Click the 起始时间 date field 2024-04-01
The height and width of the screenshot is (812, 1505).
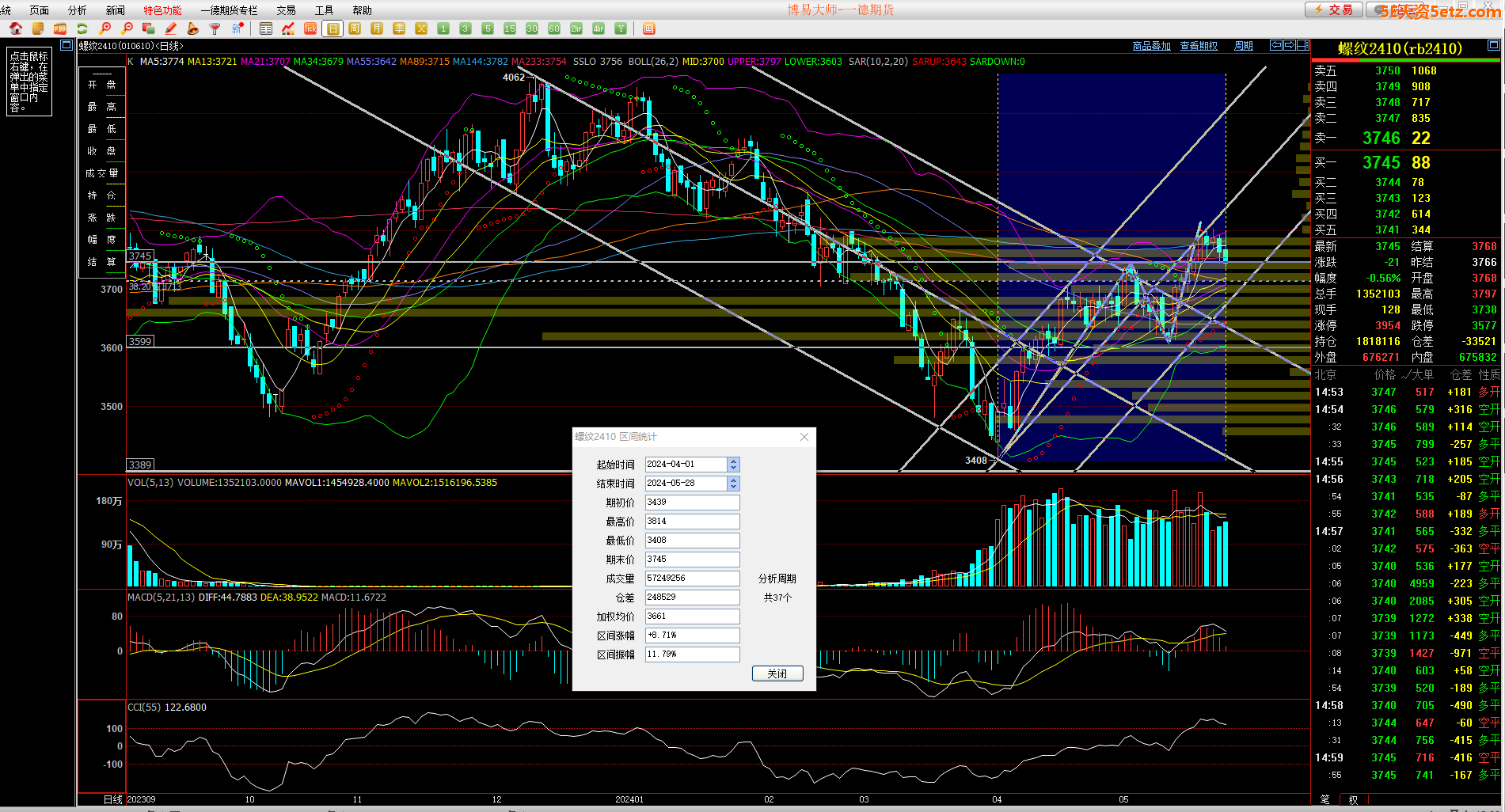[686, 465]
